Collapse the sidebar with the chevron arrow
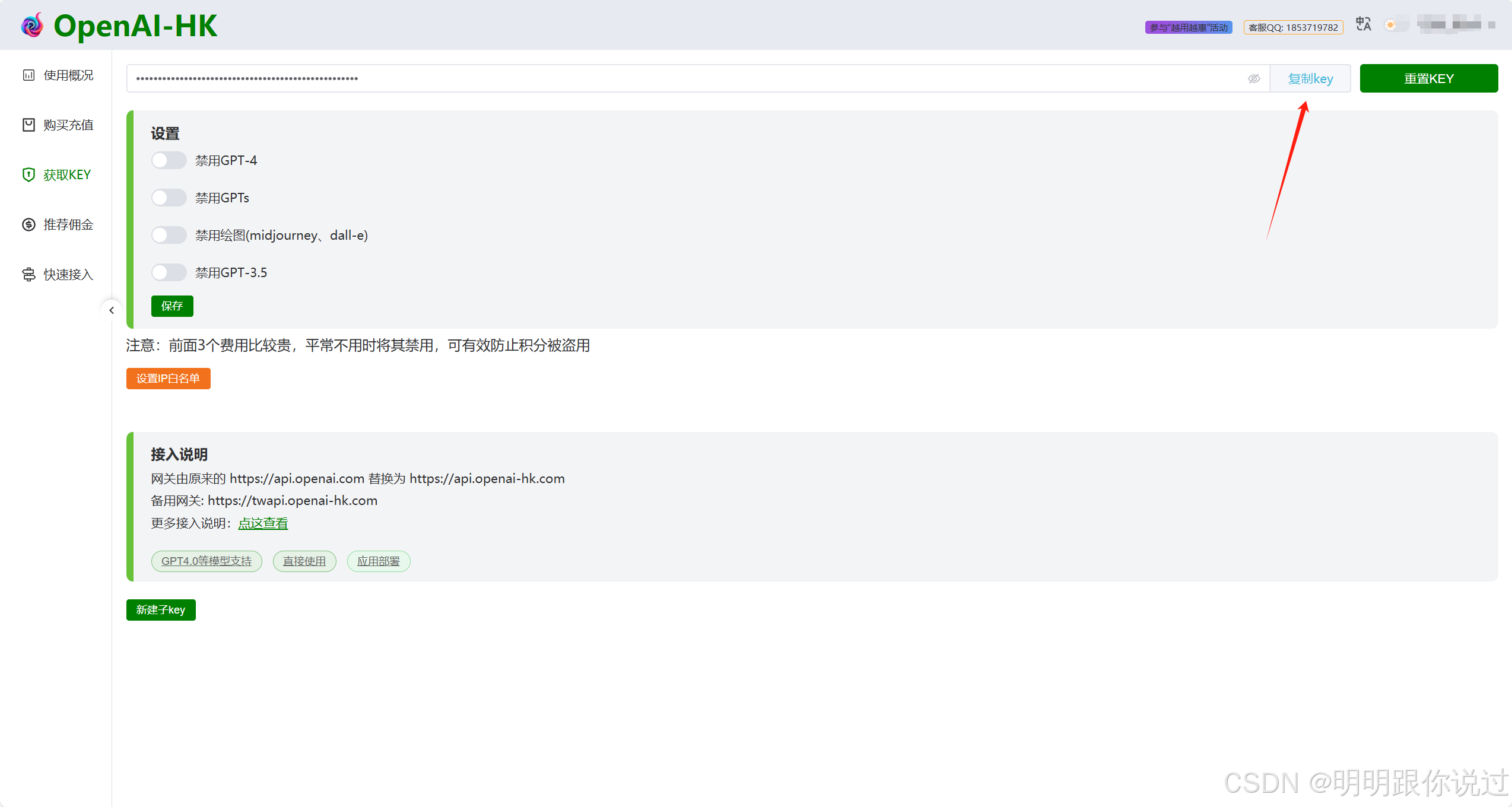 click(x=112, y=310)
